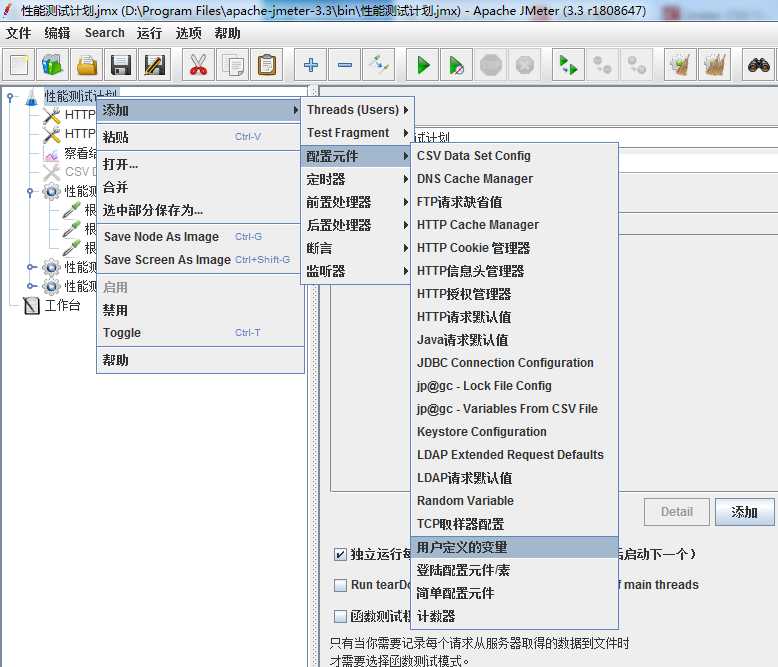Click the Collapse All minus icon
The width and height of the screenshot is (778, 667).
click(345, 65)
